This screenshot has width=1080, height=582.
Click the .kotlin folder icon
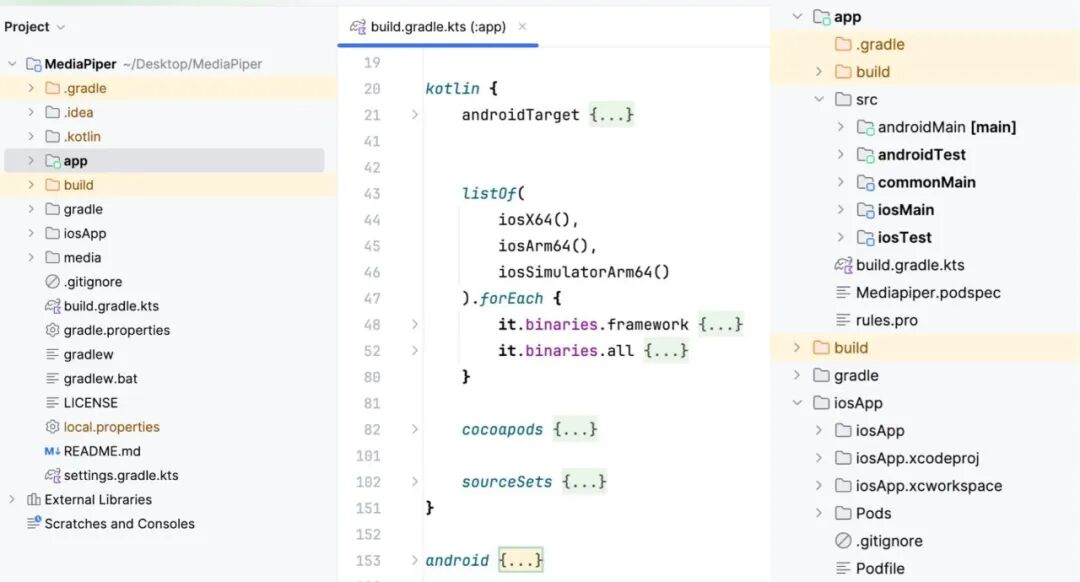coord(52,136)
